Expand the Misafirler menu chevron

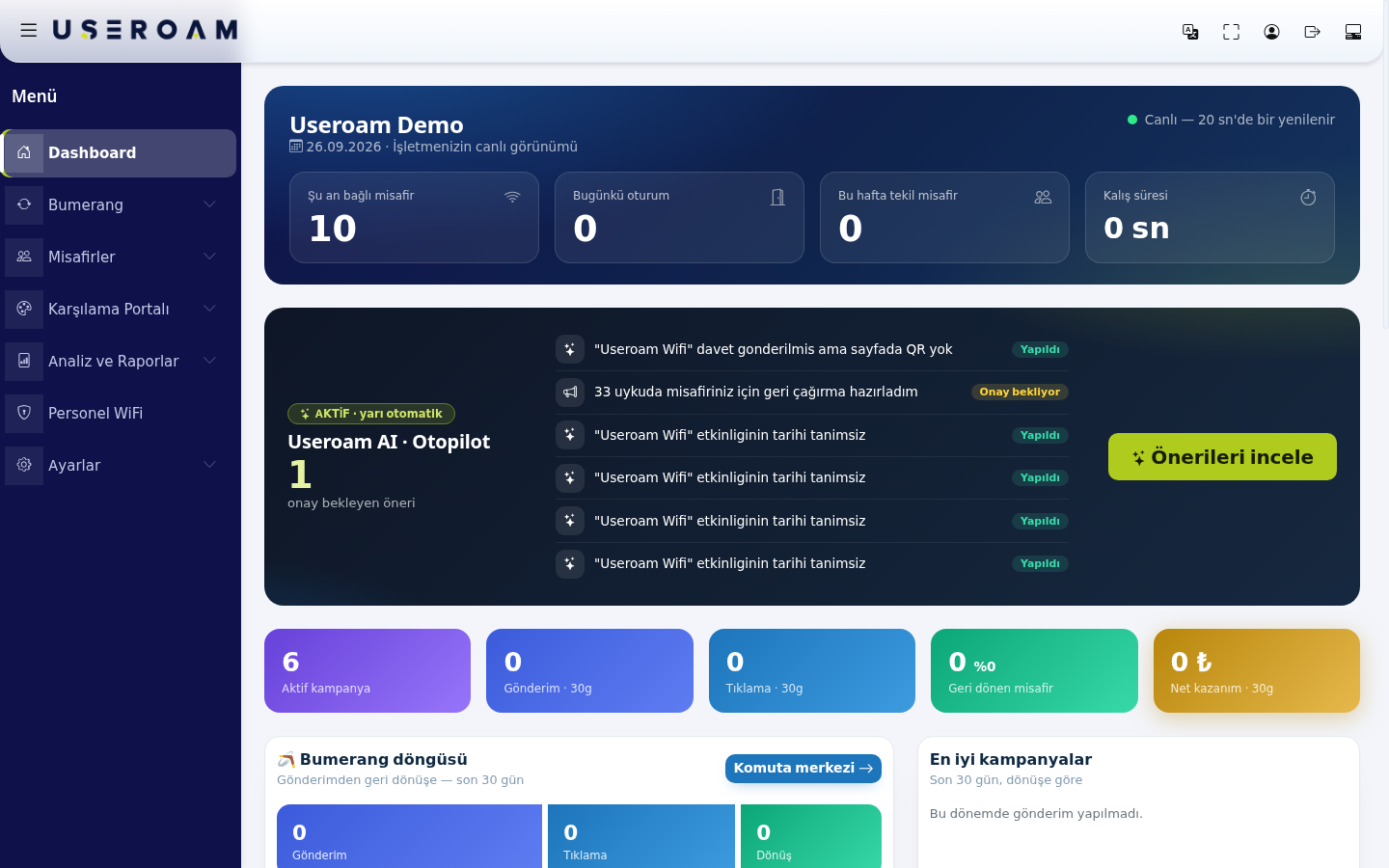pos(209,257)
